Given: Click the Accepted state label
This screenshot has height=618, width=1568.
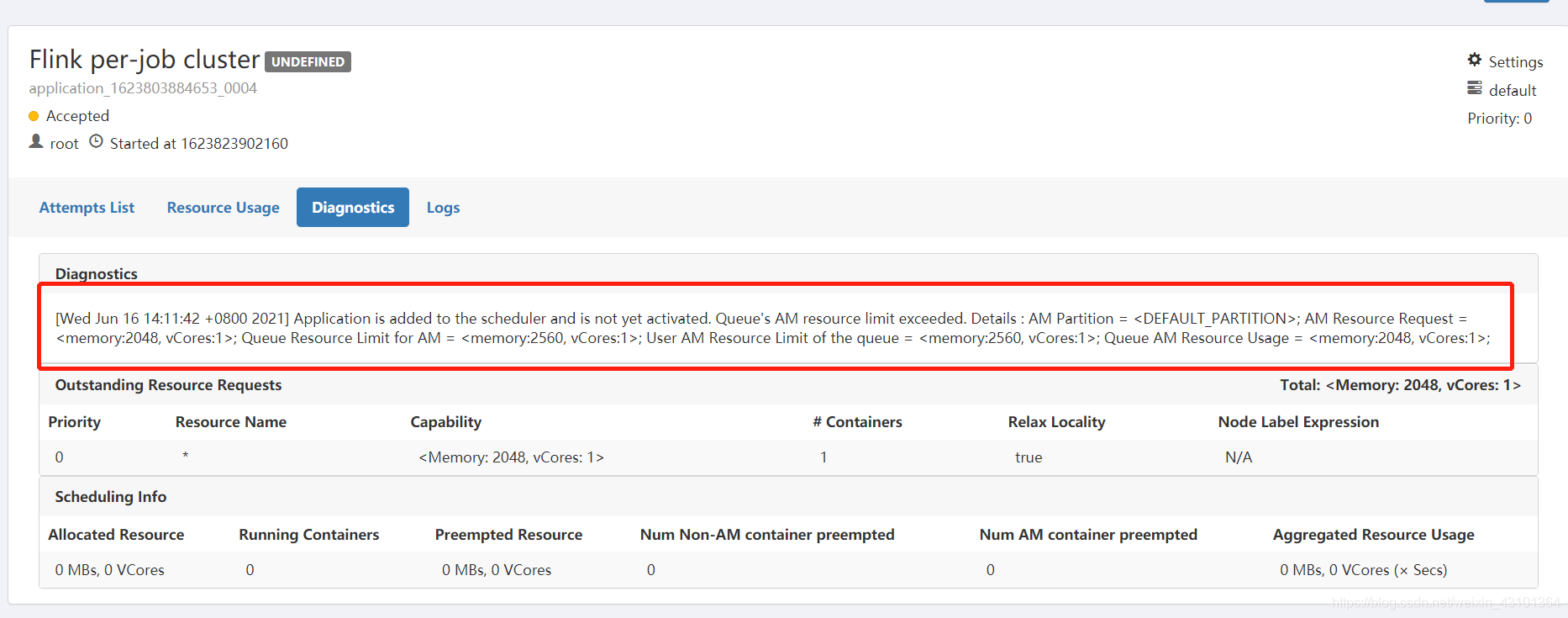Looking at the screenshot, I should click(x=77, y=116).
